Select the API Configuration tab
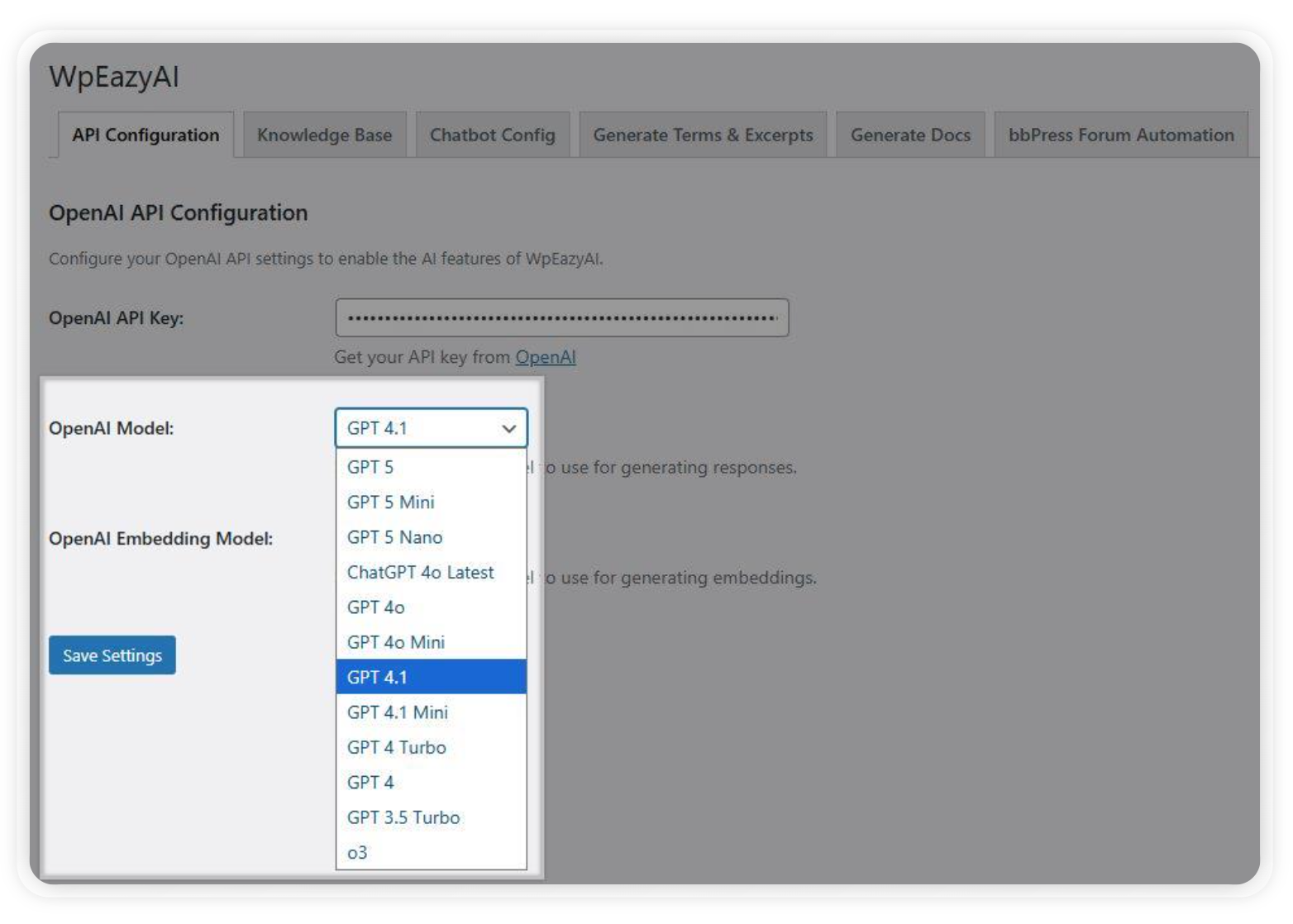Image resolution: width=1293 pixels, height=924 pixels. (146, 135)
